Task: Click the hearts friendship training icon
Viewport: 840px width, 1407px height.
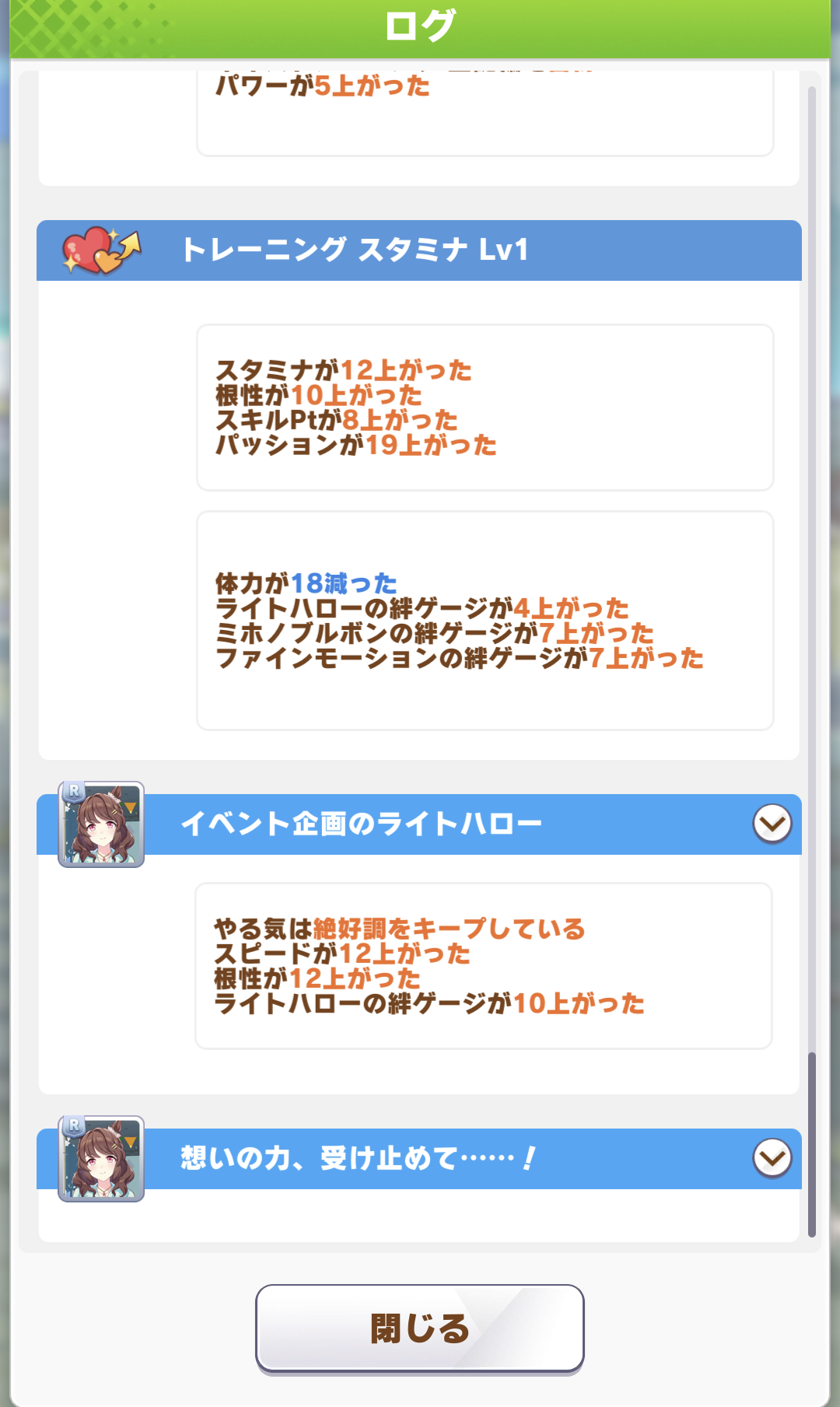Action: [101, 250]
